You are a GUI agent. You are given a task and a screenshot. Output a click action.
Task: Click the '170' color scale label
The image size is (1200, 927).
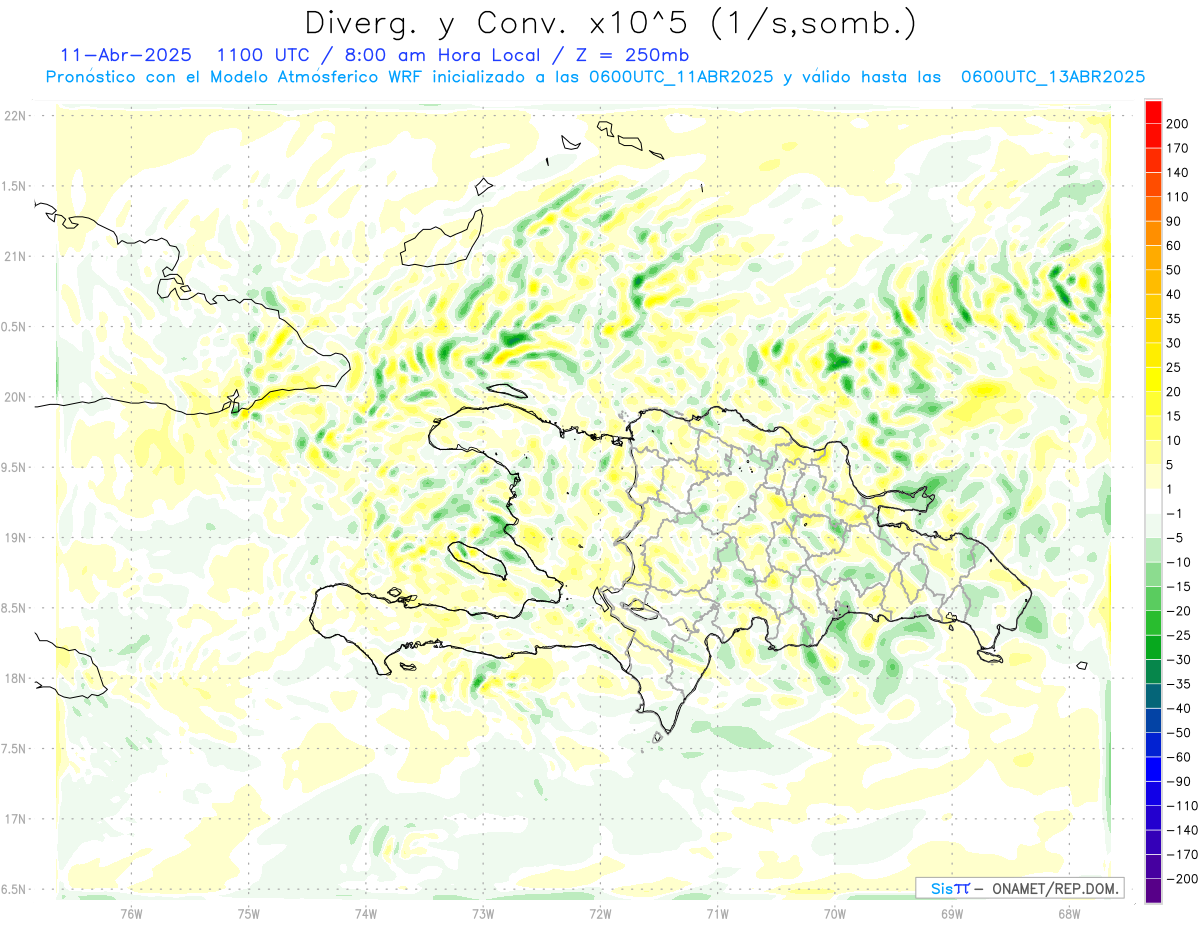click(1178, 148)
